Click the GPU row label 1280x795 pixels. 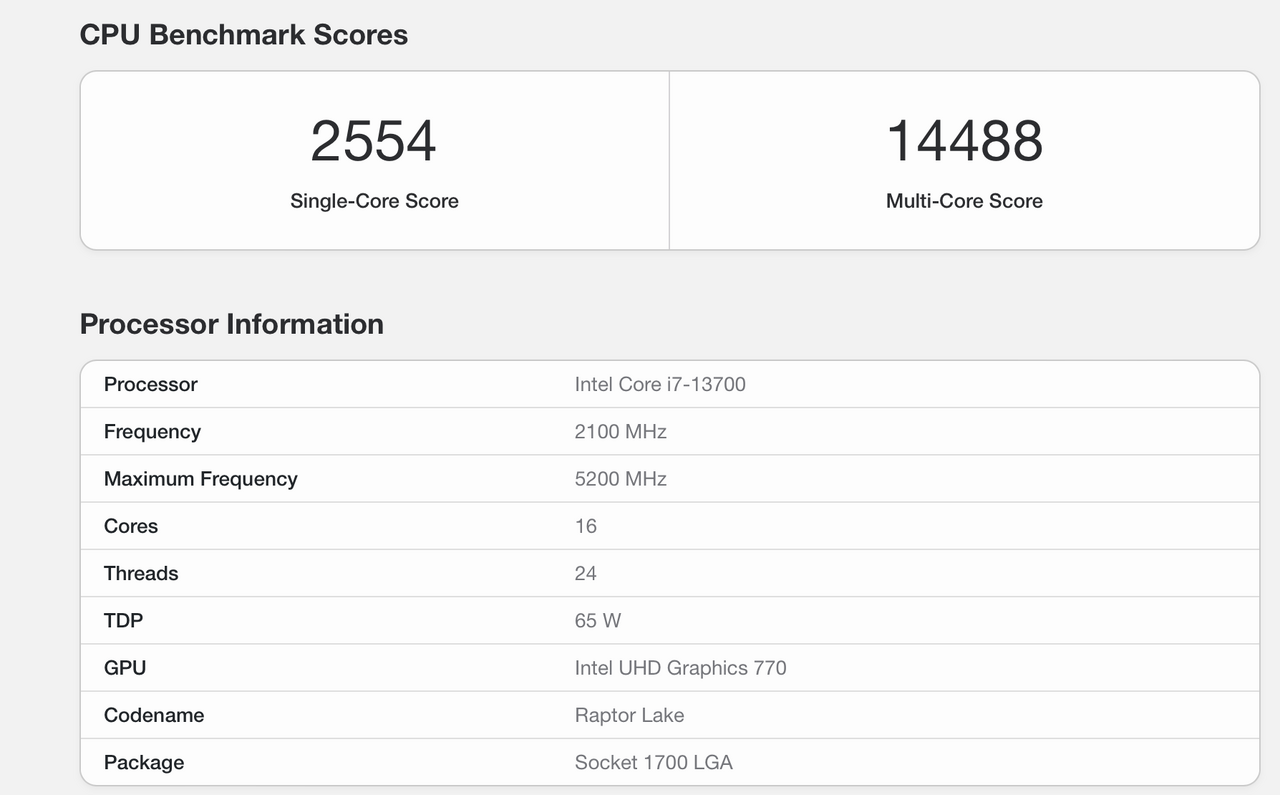[x=125, y=668]
